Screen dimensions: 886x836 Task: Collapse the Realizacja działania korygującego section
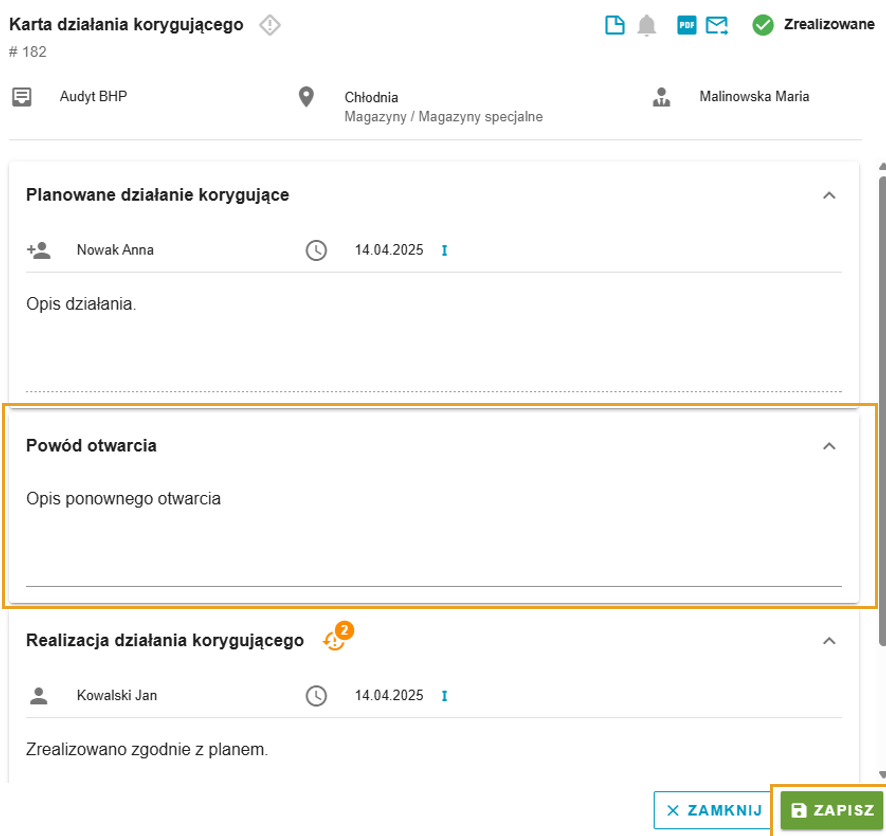coord(829,641)
